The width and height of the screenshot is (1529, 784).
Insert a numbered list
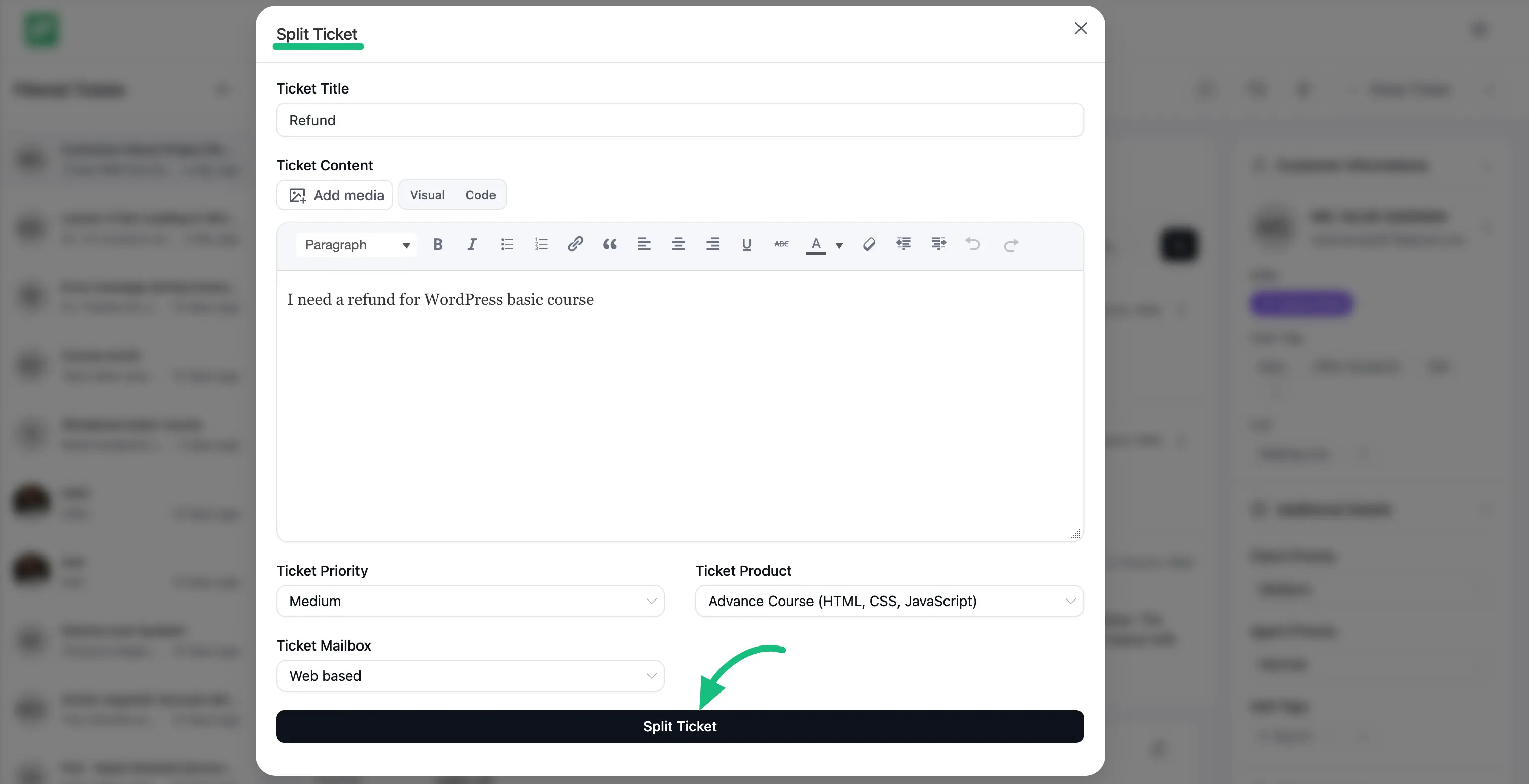pos(541,244)
